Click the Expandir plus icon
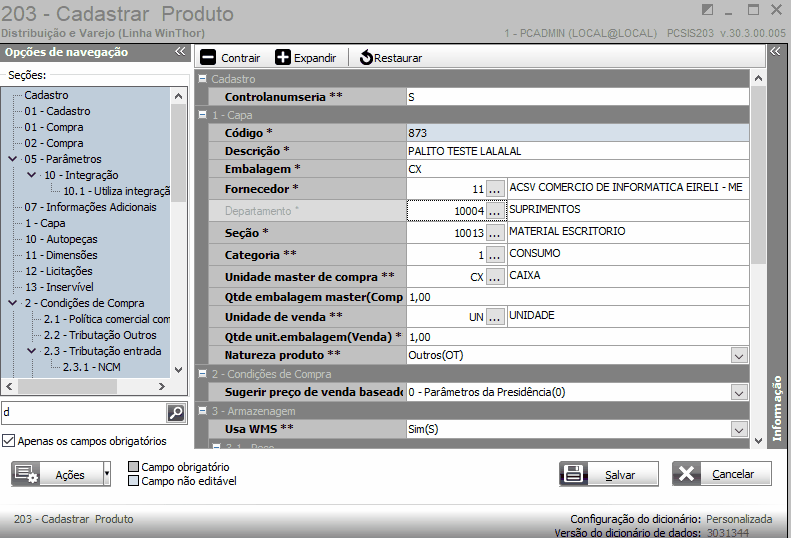The width and height of the screenshot is (791, 538). pos(283,57)
